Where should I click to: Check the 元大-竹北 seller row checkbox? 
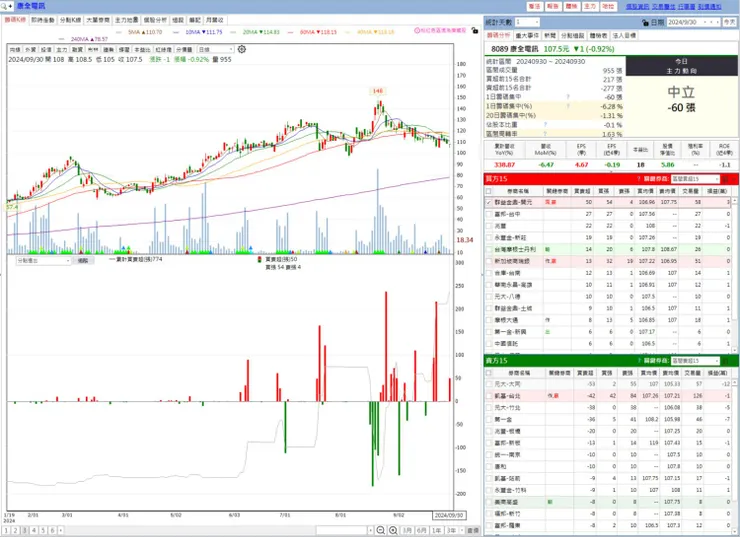pyautogui.click(x=489, y=408)
